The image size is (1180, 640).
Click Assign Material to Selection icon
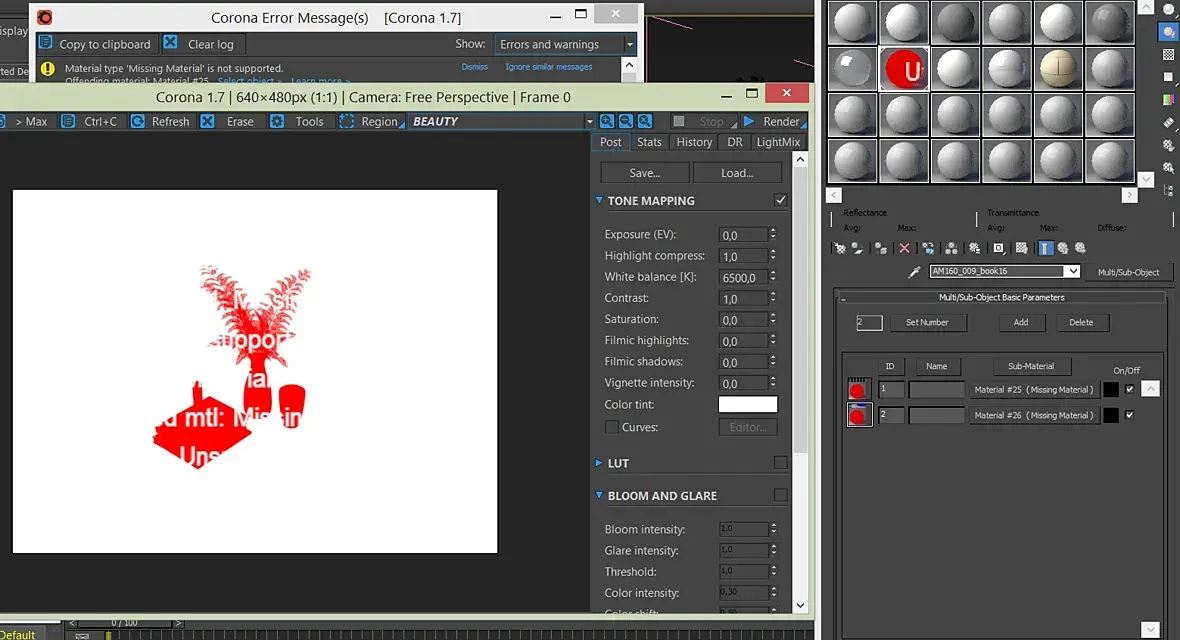click(880, 248)
